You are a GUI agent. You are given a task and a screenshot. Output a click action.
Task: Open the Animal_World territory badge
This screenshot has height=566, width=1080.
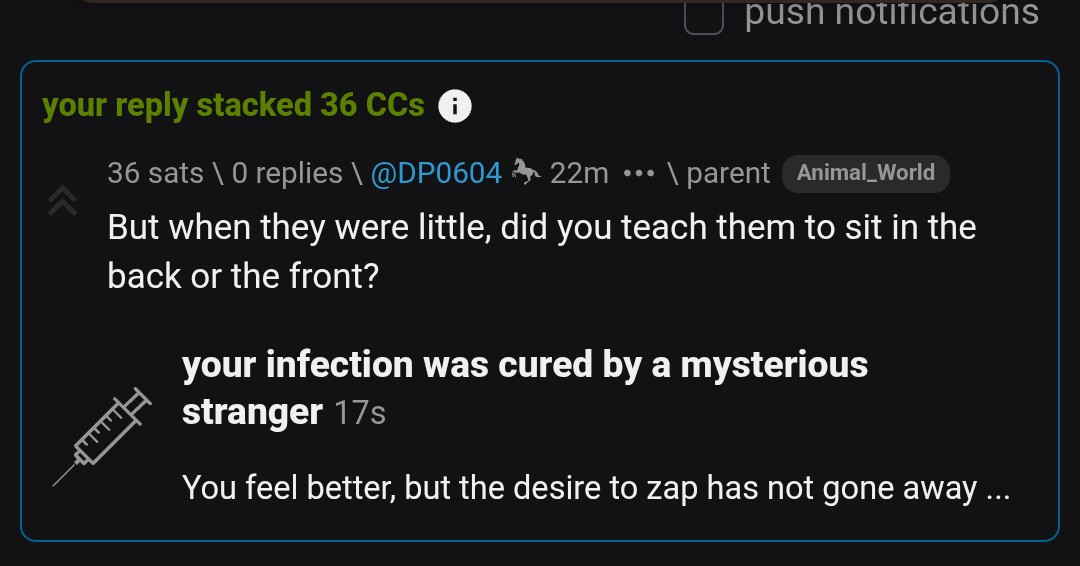[865, 172]
